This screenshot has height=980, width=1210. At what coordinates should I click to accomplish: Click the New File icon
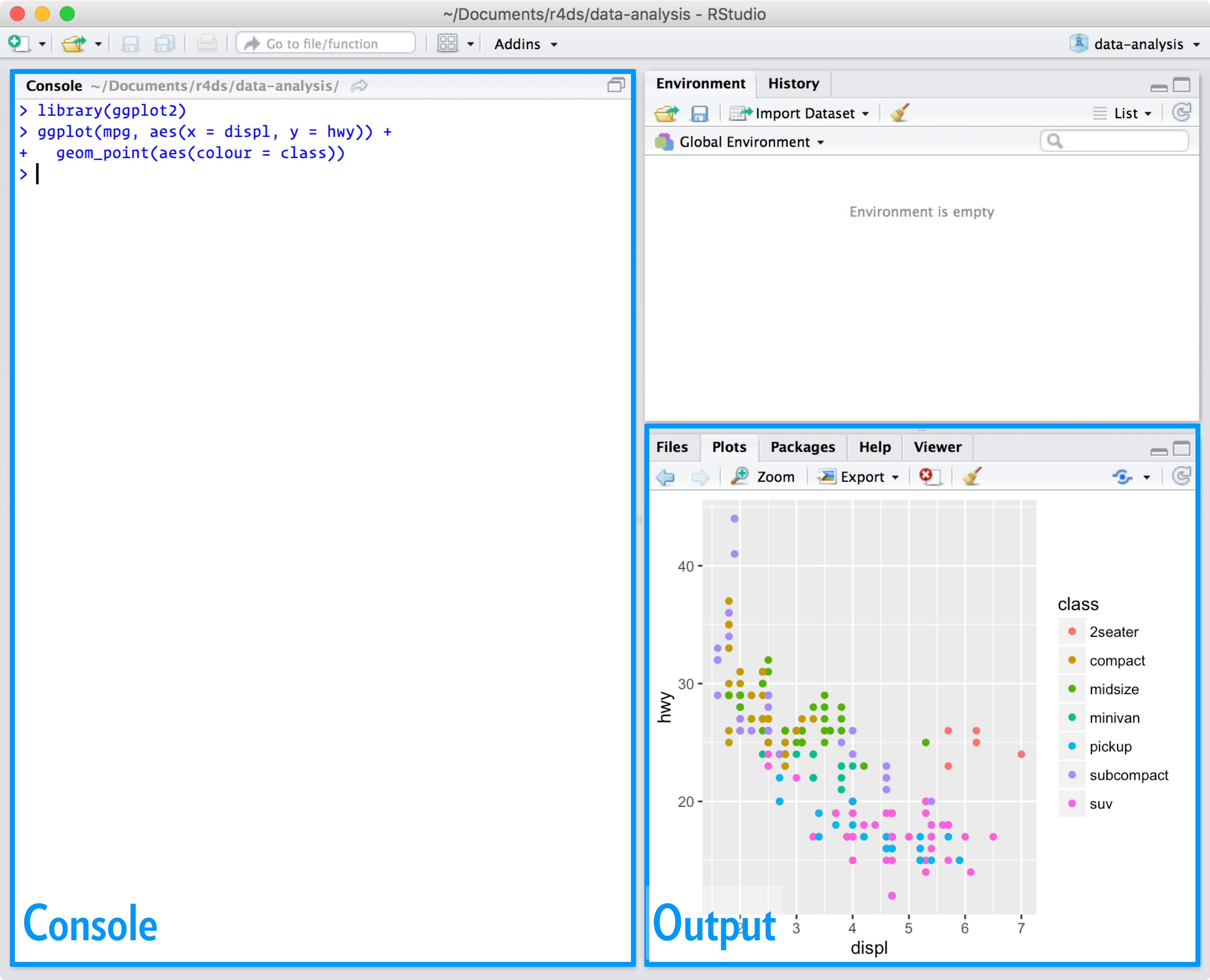click(x=19, y=43)
